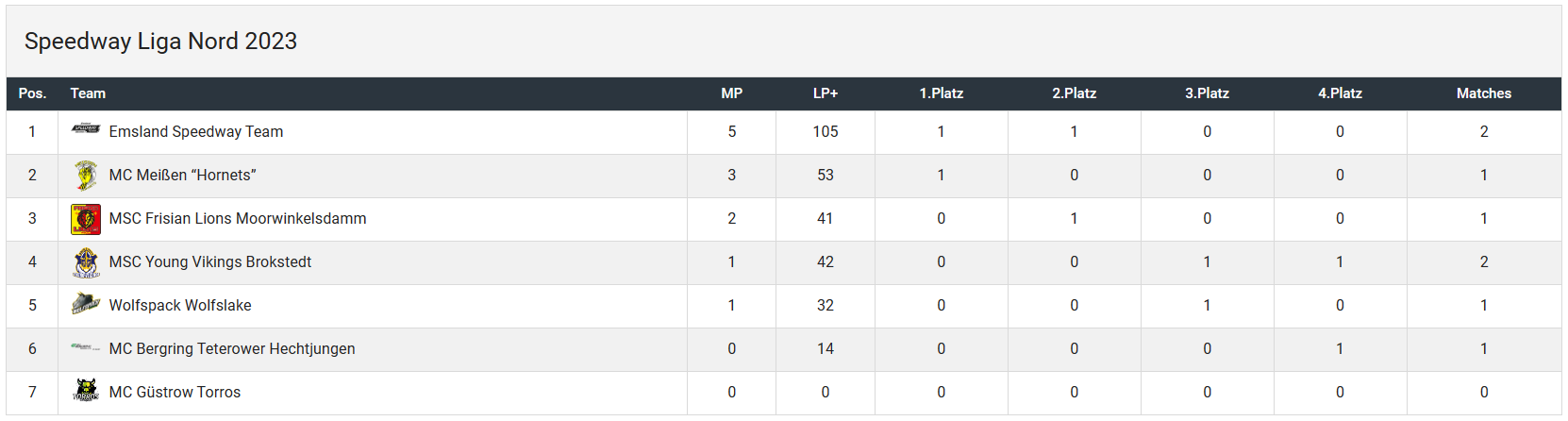Click the MC Meißen Hornets logo
1568x421 pixels.
pyautogui.click(x=86, y=176)
